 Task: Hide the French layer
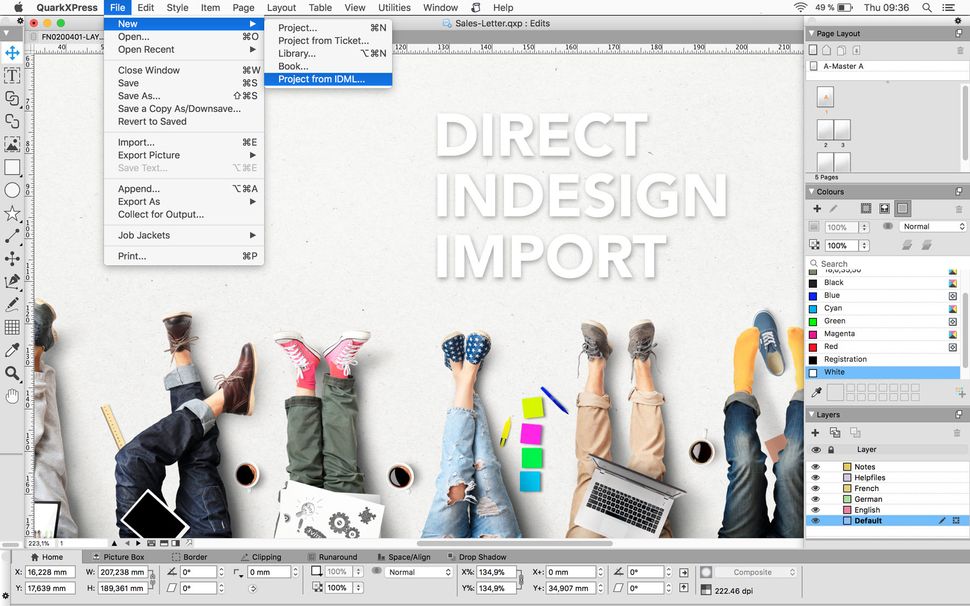(x=815, y=488)
